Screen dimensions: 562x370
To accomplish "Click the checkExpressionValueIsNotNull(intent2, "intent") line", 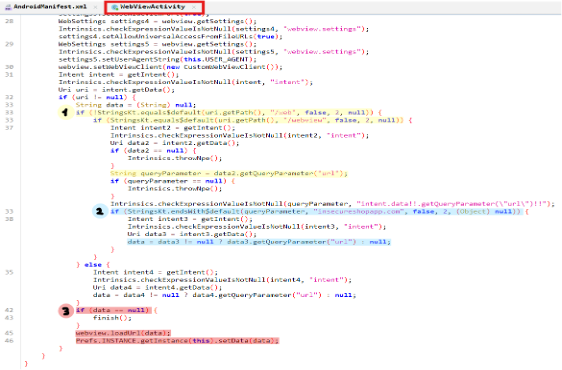I will [239, 136].
